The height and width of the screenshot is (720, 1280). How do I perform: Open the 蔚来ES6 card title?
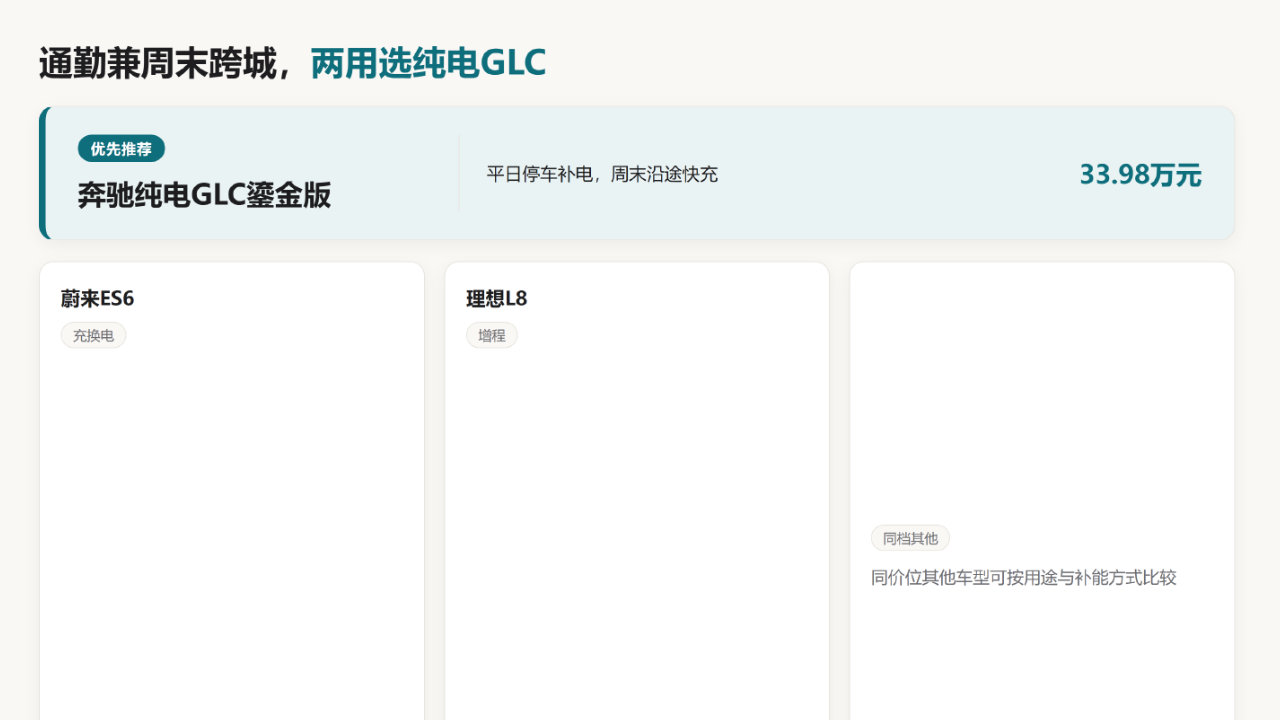tap(97, 299)
